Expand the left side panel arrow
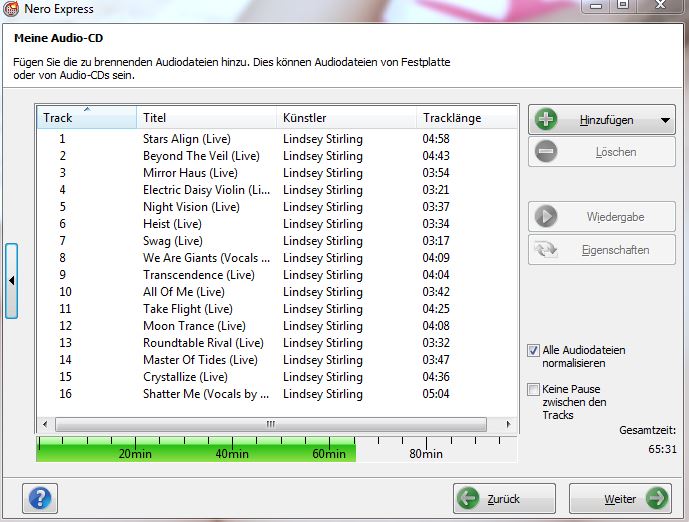 11,281
